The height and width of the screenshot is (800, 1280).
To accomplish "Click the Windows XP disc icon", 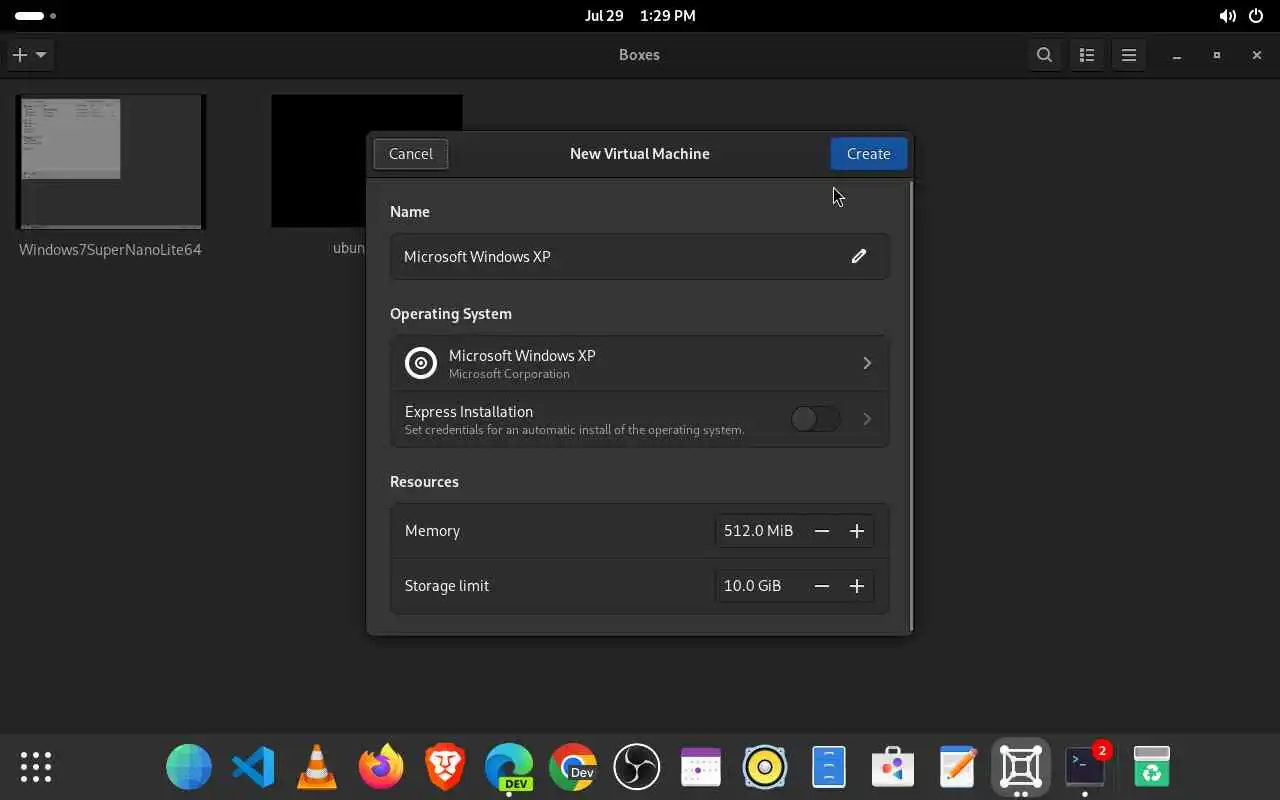I will pos(421,363).
